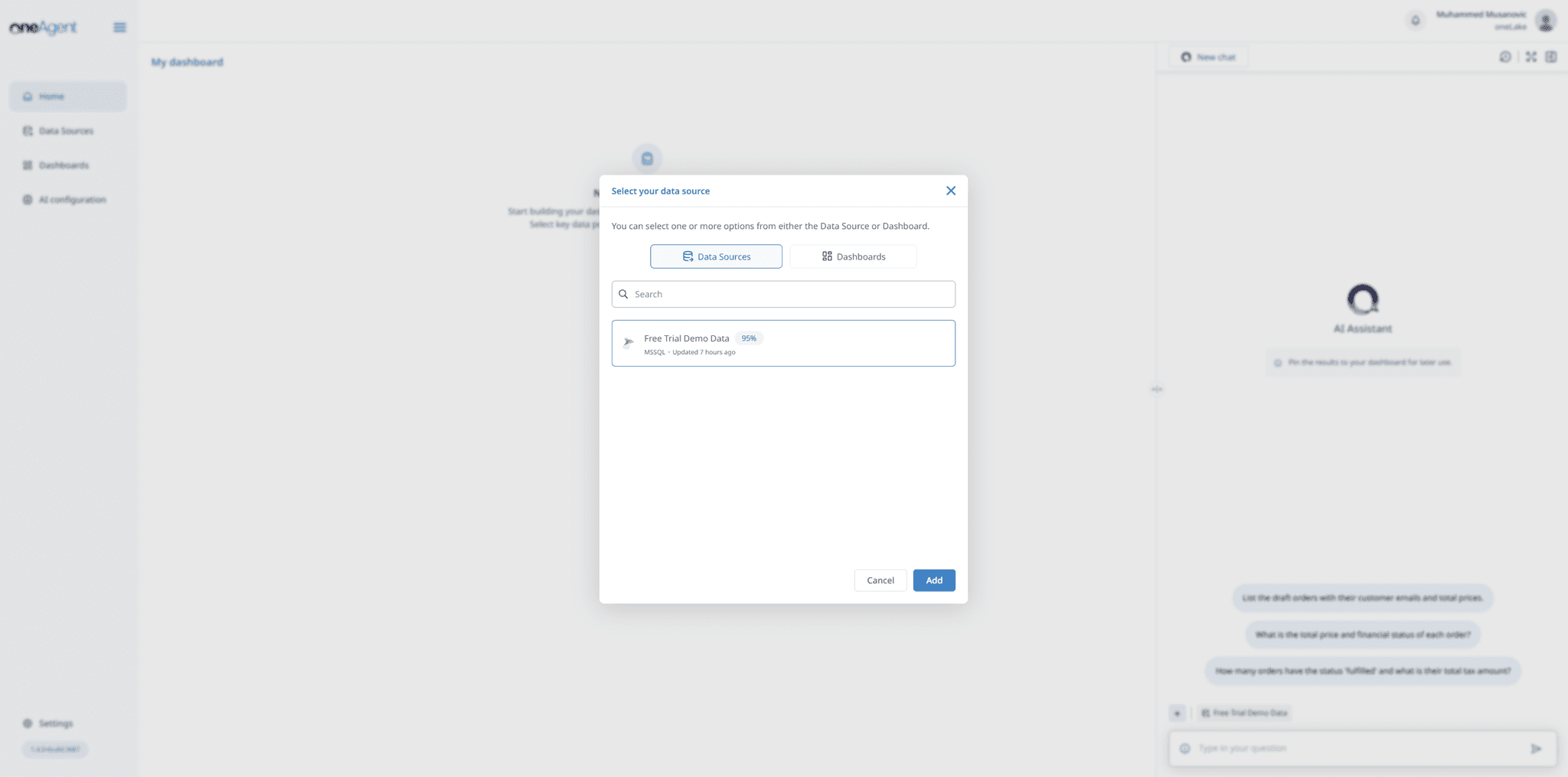
Task: Open AI configuration from the sidebar
Action: (x=72, y=199)
